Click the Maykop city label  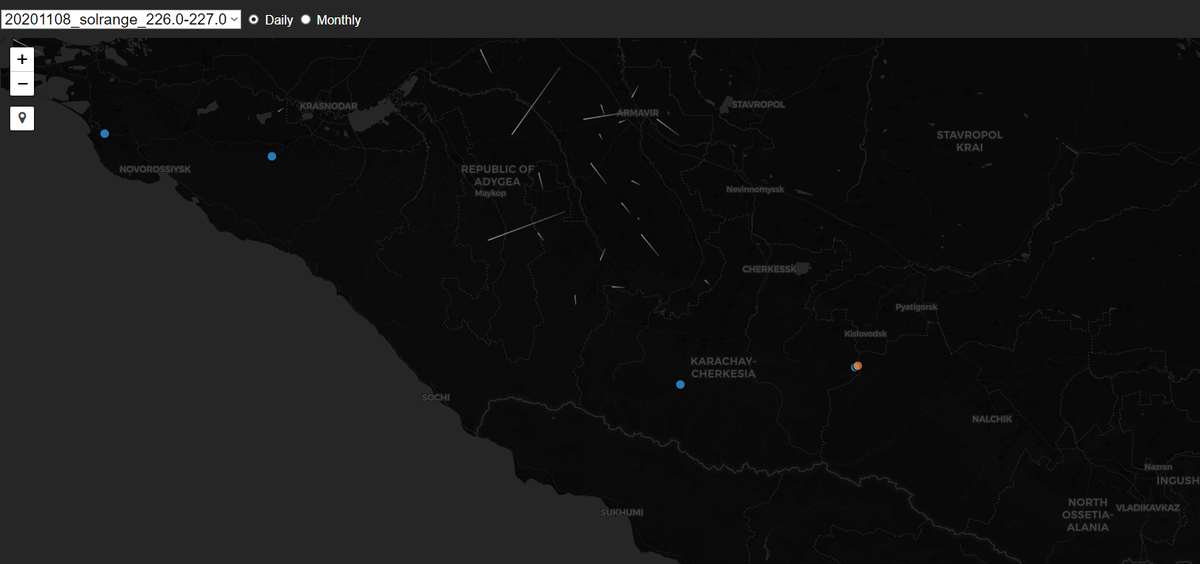(491, 193)
